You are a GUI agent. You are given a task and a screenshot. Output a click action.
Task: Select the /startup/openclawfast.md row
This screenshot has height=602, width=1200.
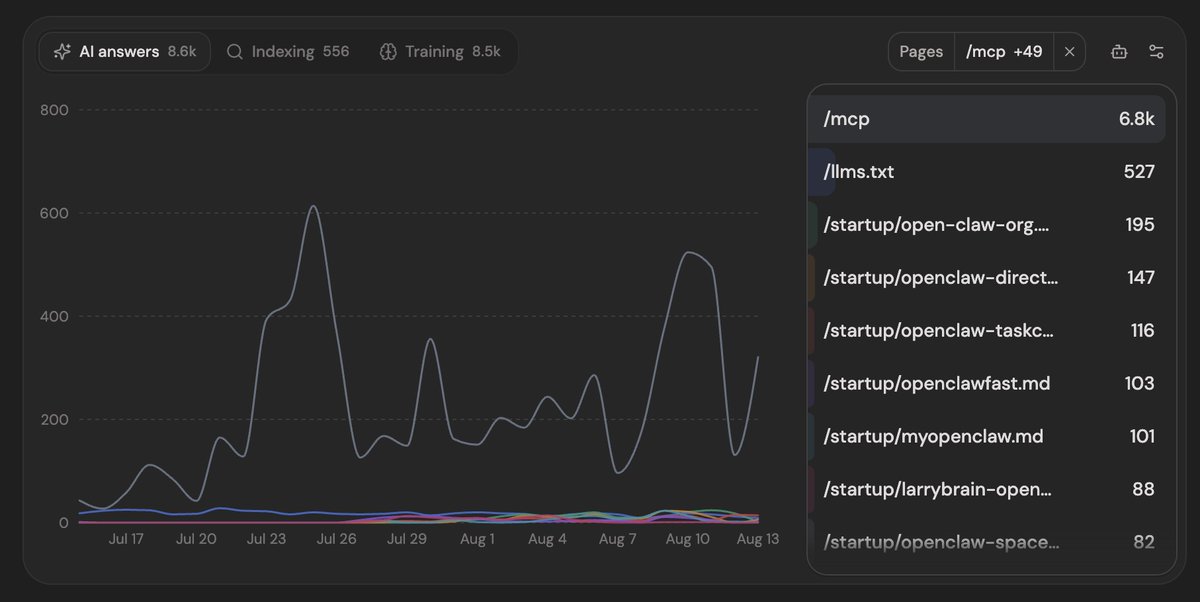(x=987, y=384)
